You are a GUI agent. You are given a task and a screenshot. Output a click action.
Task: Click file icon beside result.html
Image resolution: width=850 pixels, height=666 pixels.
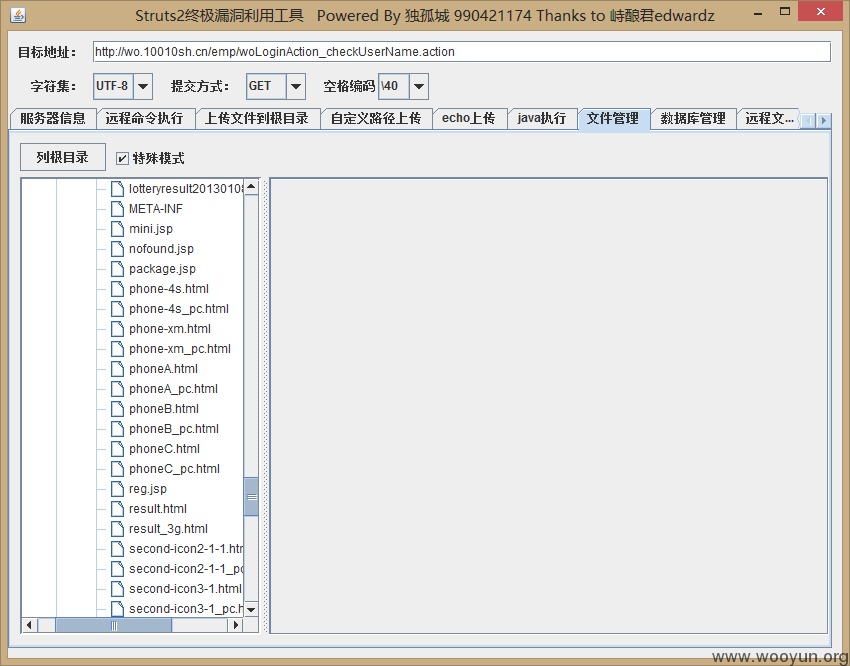[117, 509]
